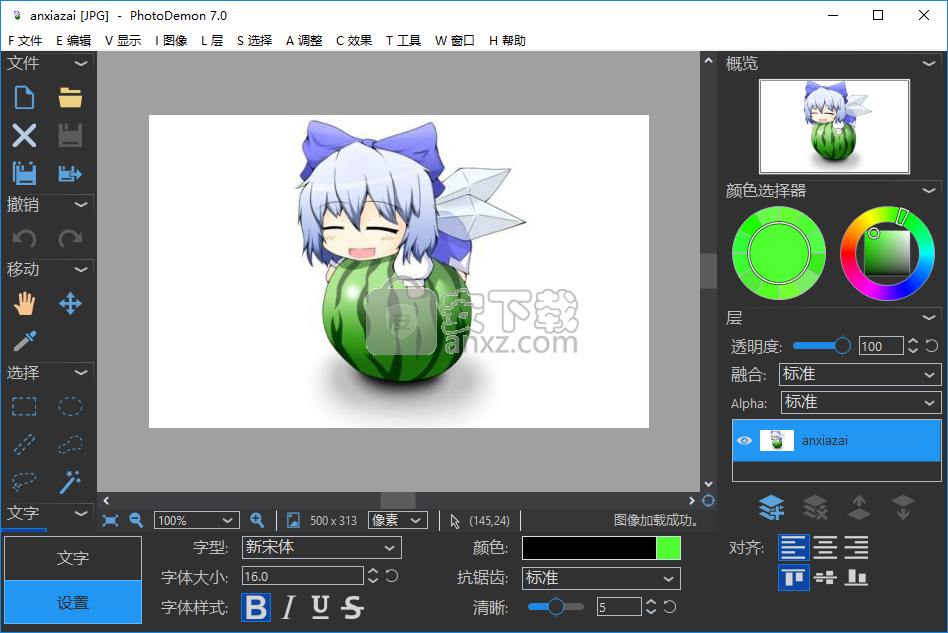Align text left
Viewport: 948px width, 633px height.
(x=793, y=548)
